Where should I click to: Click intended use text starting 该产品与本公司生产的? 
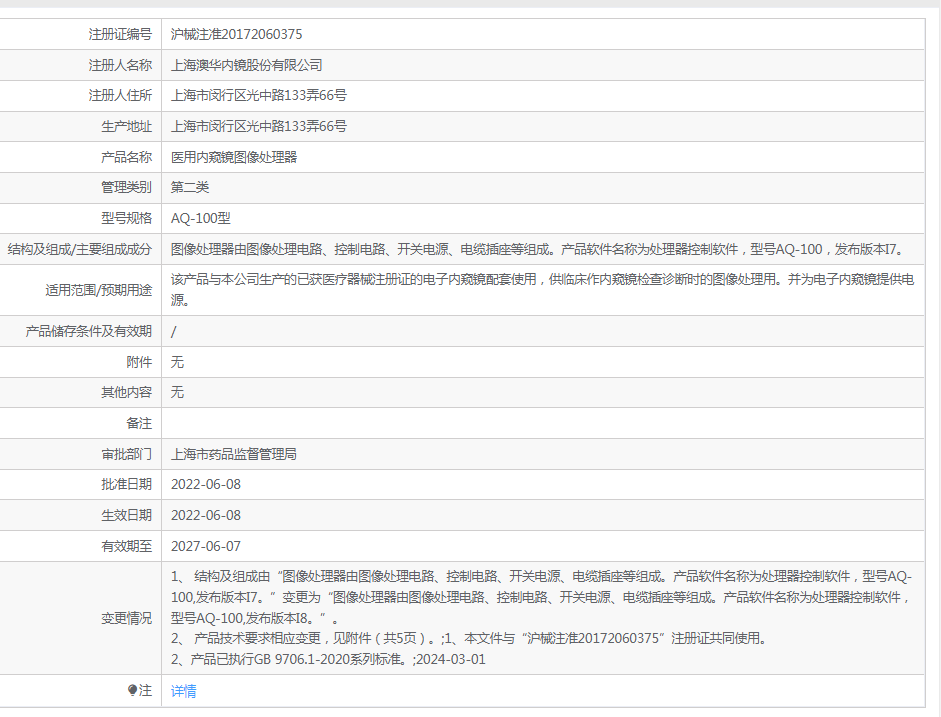tap(543, 289)
